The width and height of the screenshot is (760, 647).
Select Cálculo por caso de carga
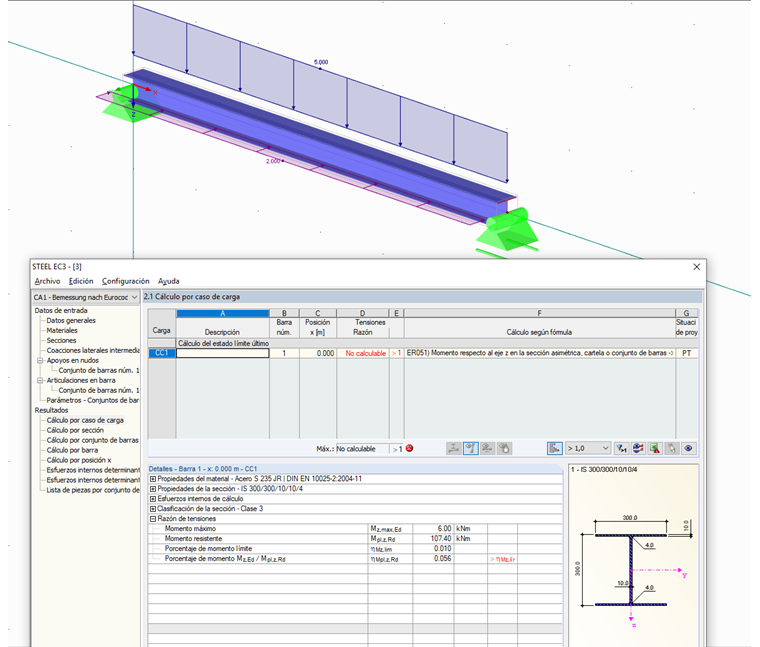pyautogui.click(x=85, y=420)
